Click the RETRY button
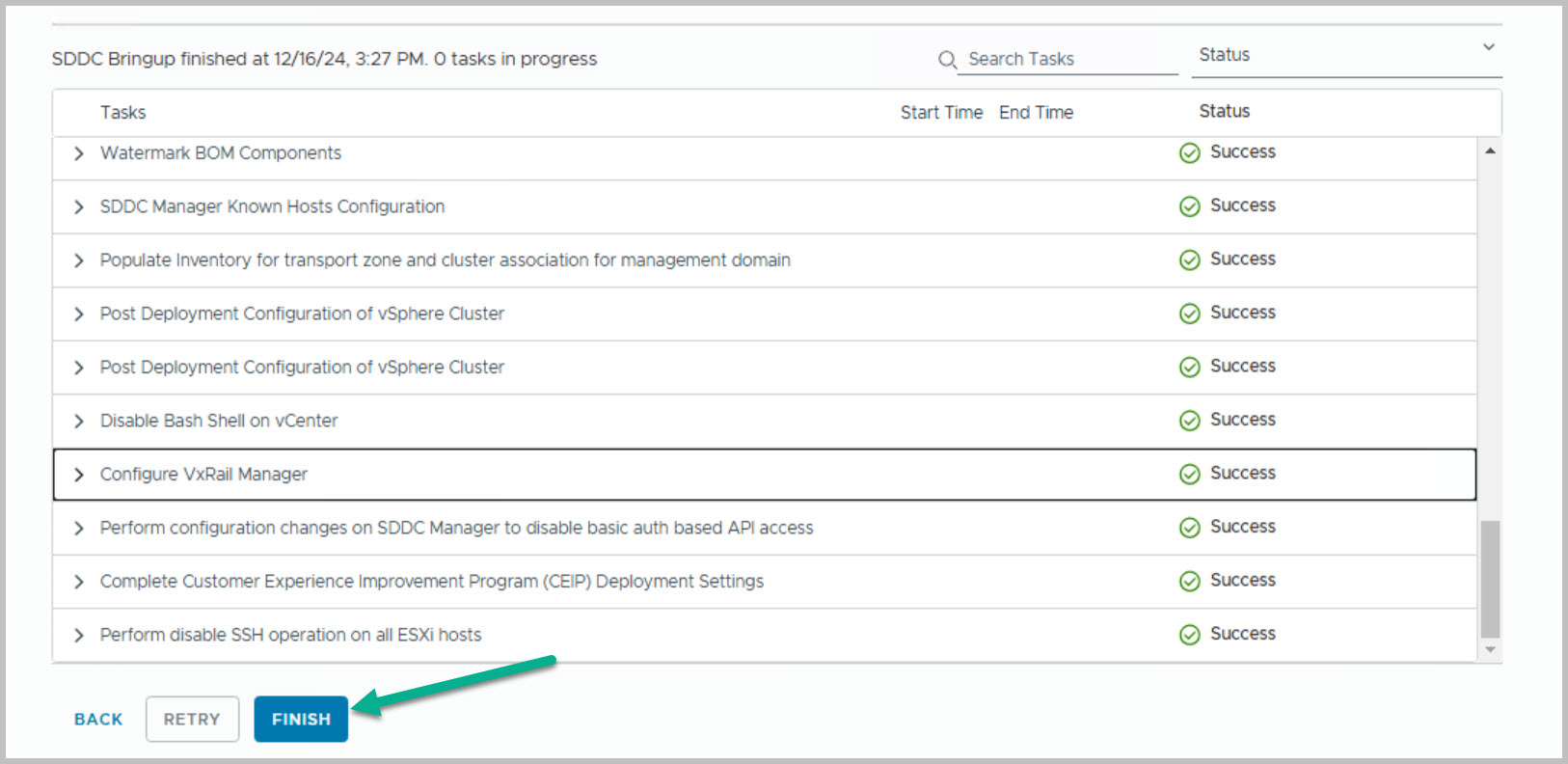 [192, 719]
